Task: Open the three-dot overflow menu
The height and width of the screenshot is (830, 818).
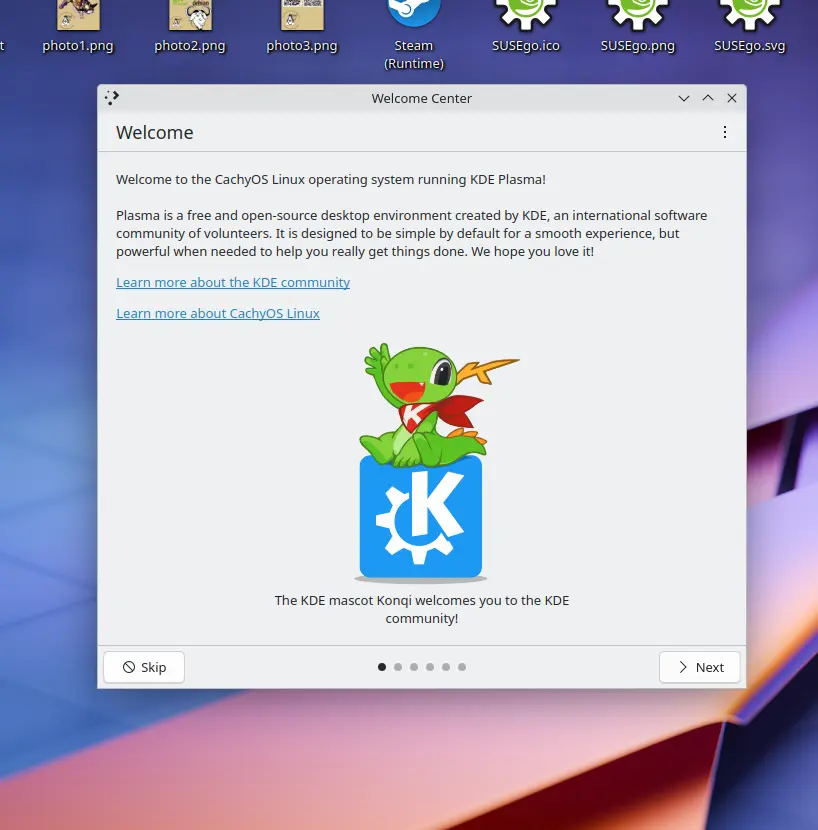Action: pos(725,132)
